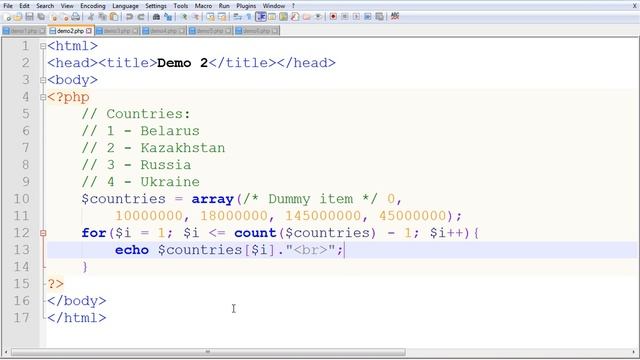
Task: Click the '// 2 - Kazakhstan' comment line
Action: point(153,148)
